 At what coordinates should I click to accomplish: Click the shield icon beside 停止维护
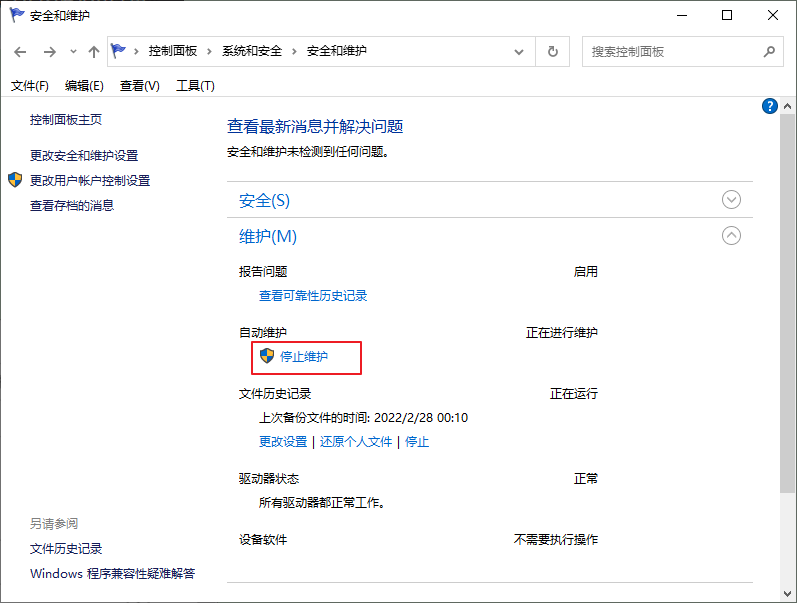click(267, 356)
